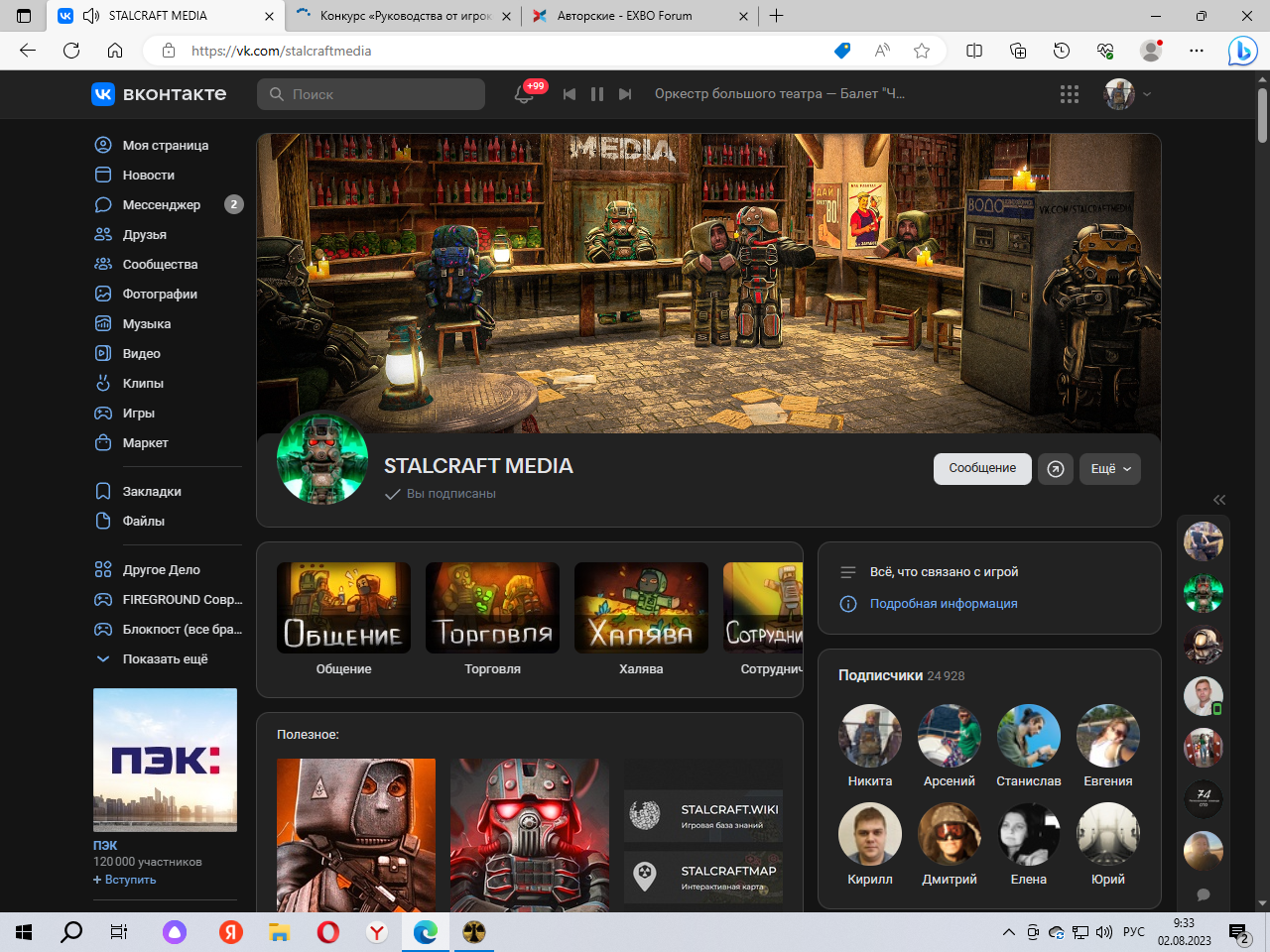The height and width of the screenshot is (952, 1270).
Task: Open Подписчики list header
Action: [901, 675]
